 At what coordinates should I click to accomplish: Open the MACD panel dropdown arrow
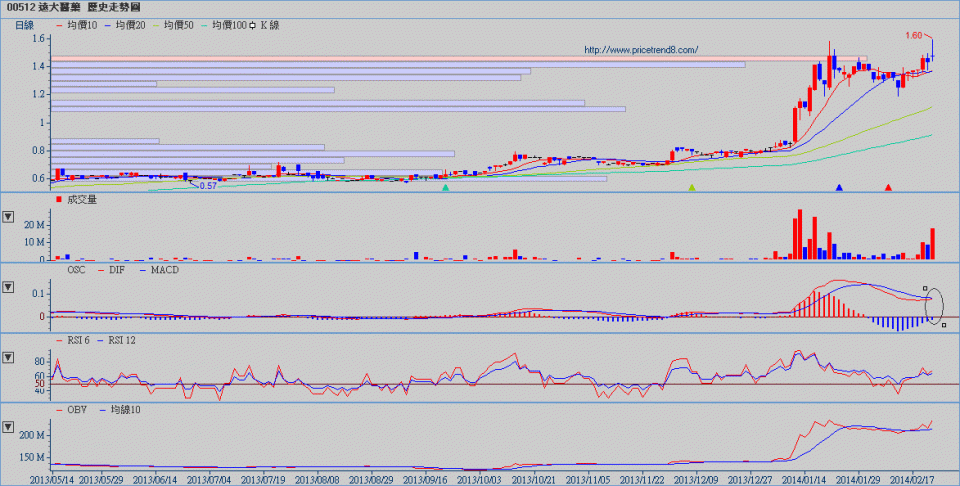pos(8,288)
